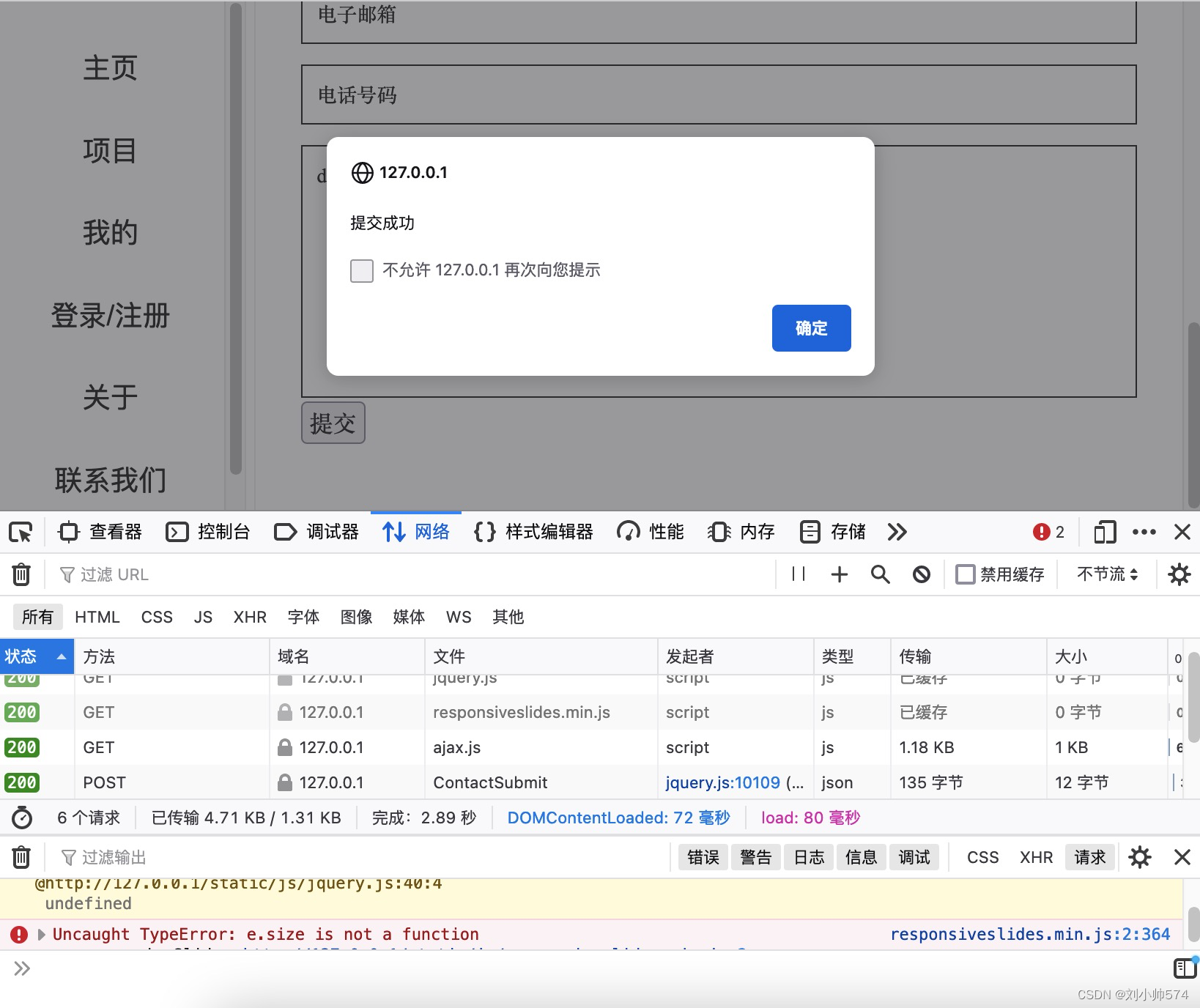Viewport: 1200px width, 1008px height.
Task: Pause network traffic recording
Action: pos(798,574)
